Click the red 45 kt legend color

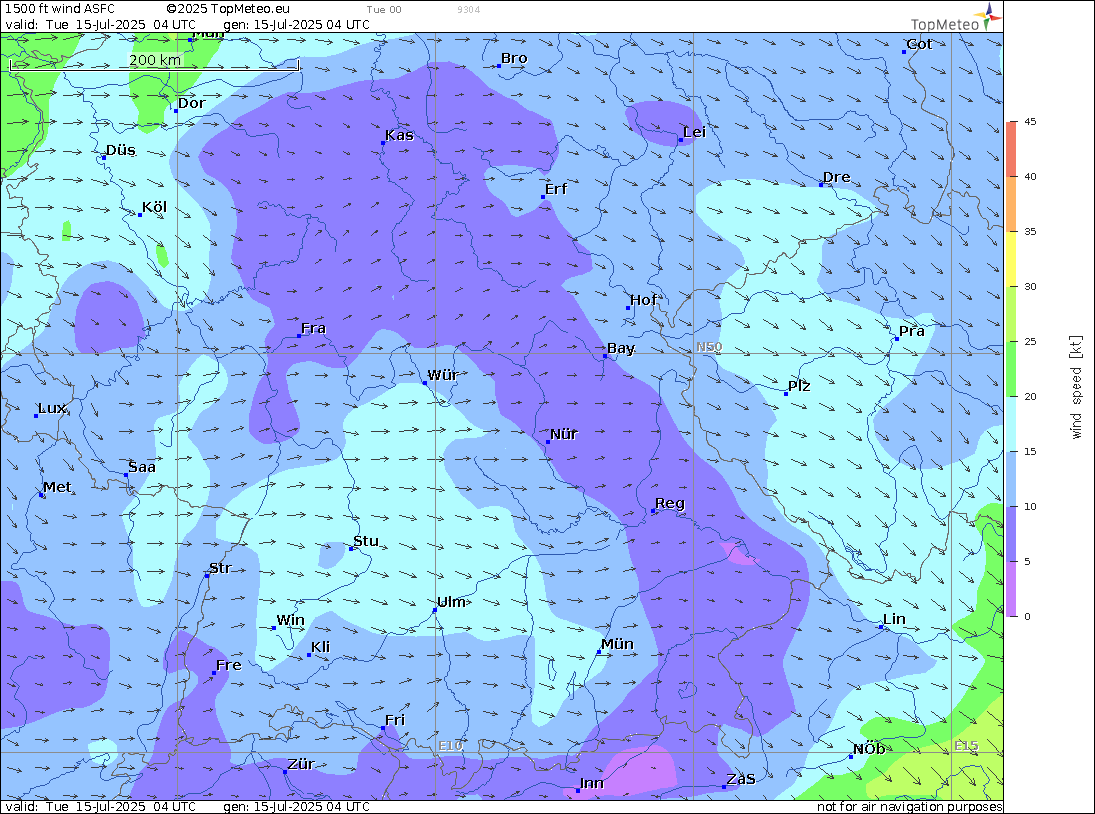[1011, 148]
